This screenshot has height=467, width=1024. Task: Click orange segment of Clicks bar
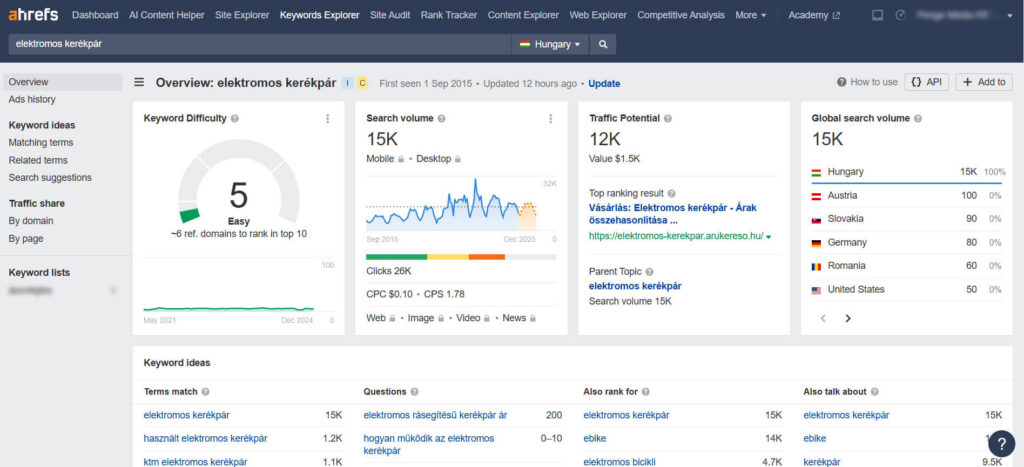click(487, 257)
